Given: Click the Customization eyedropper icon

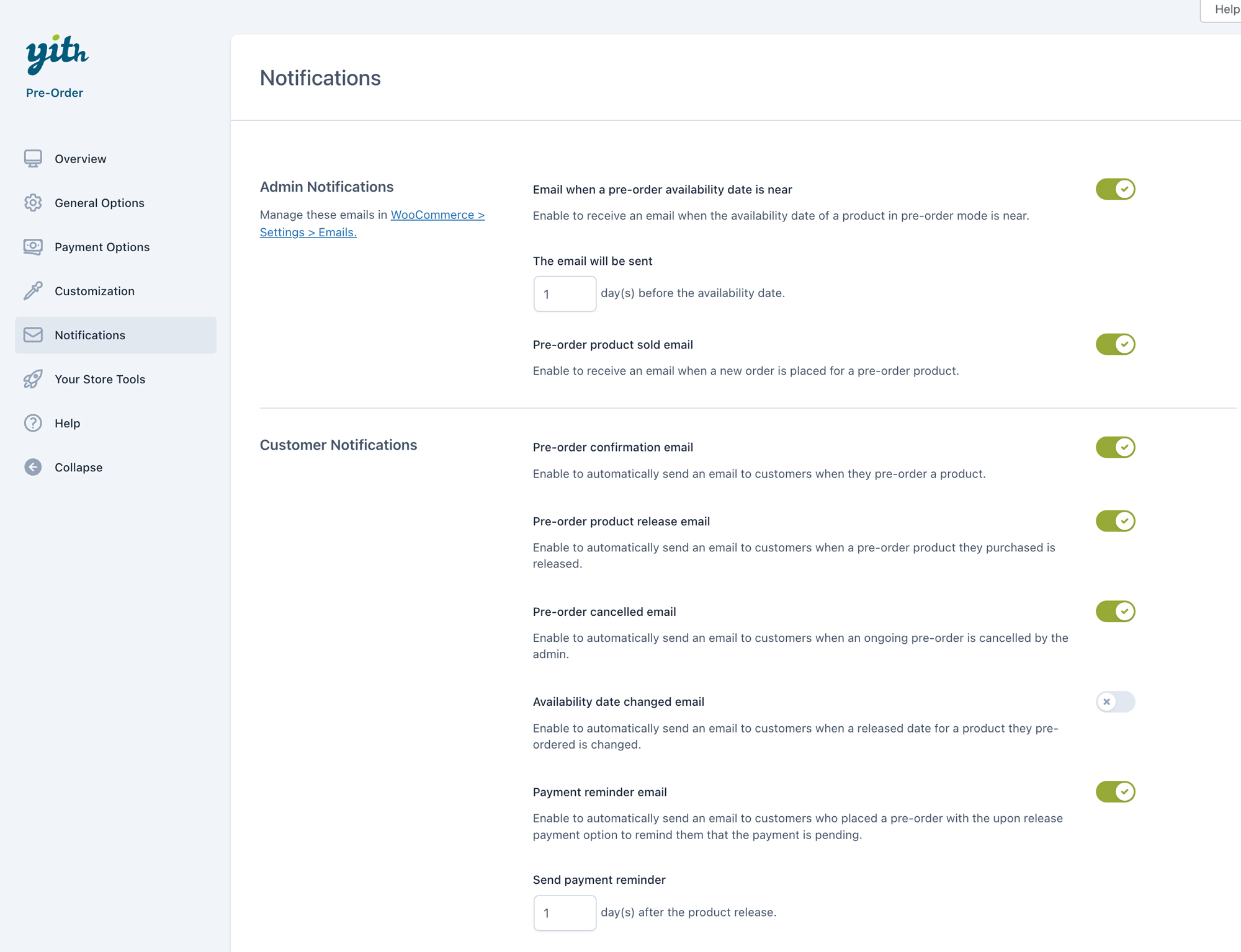Looking at the screenshot, I should tap(33, 291).
